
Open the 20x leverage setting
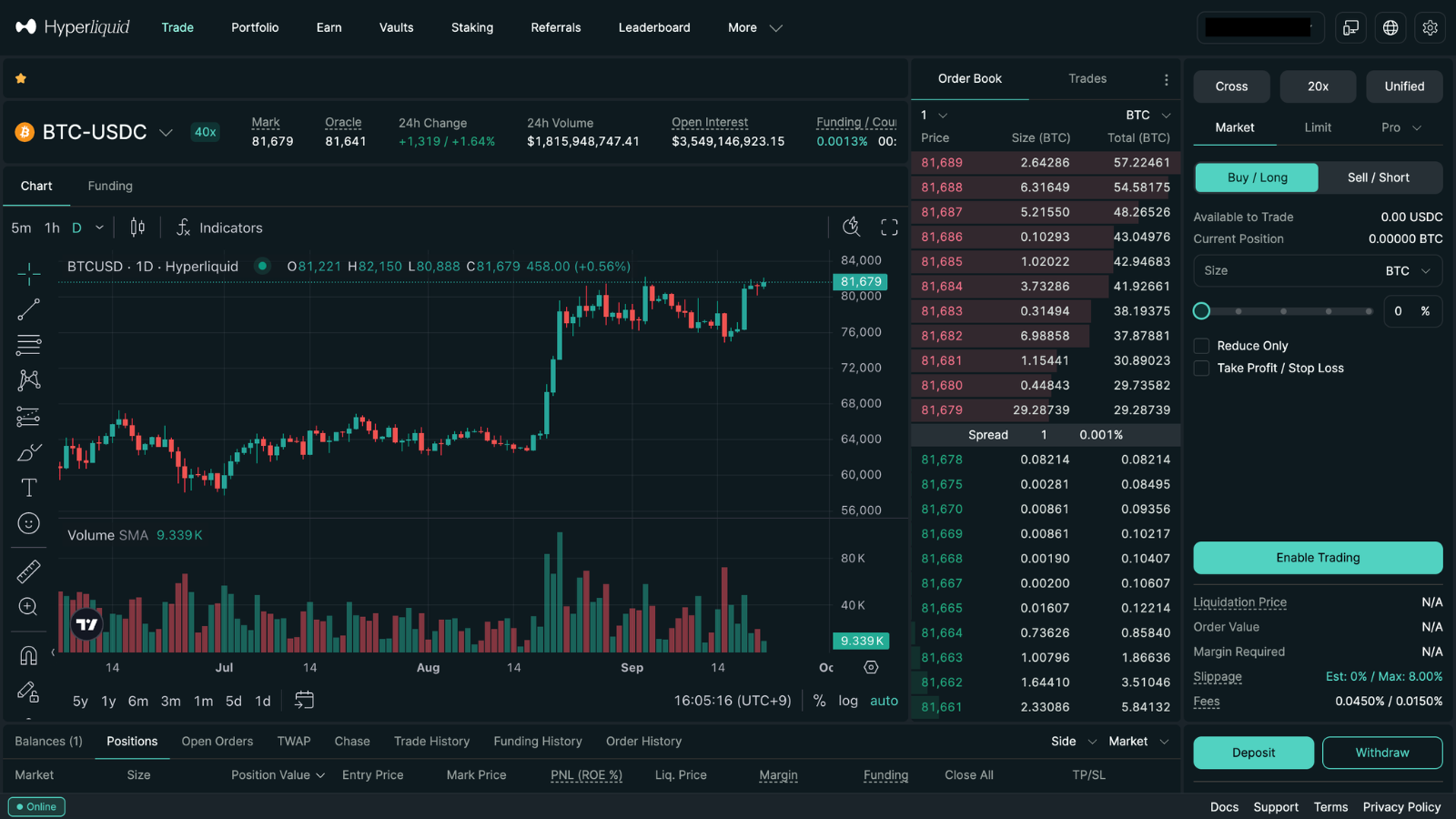point(1318,86)
